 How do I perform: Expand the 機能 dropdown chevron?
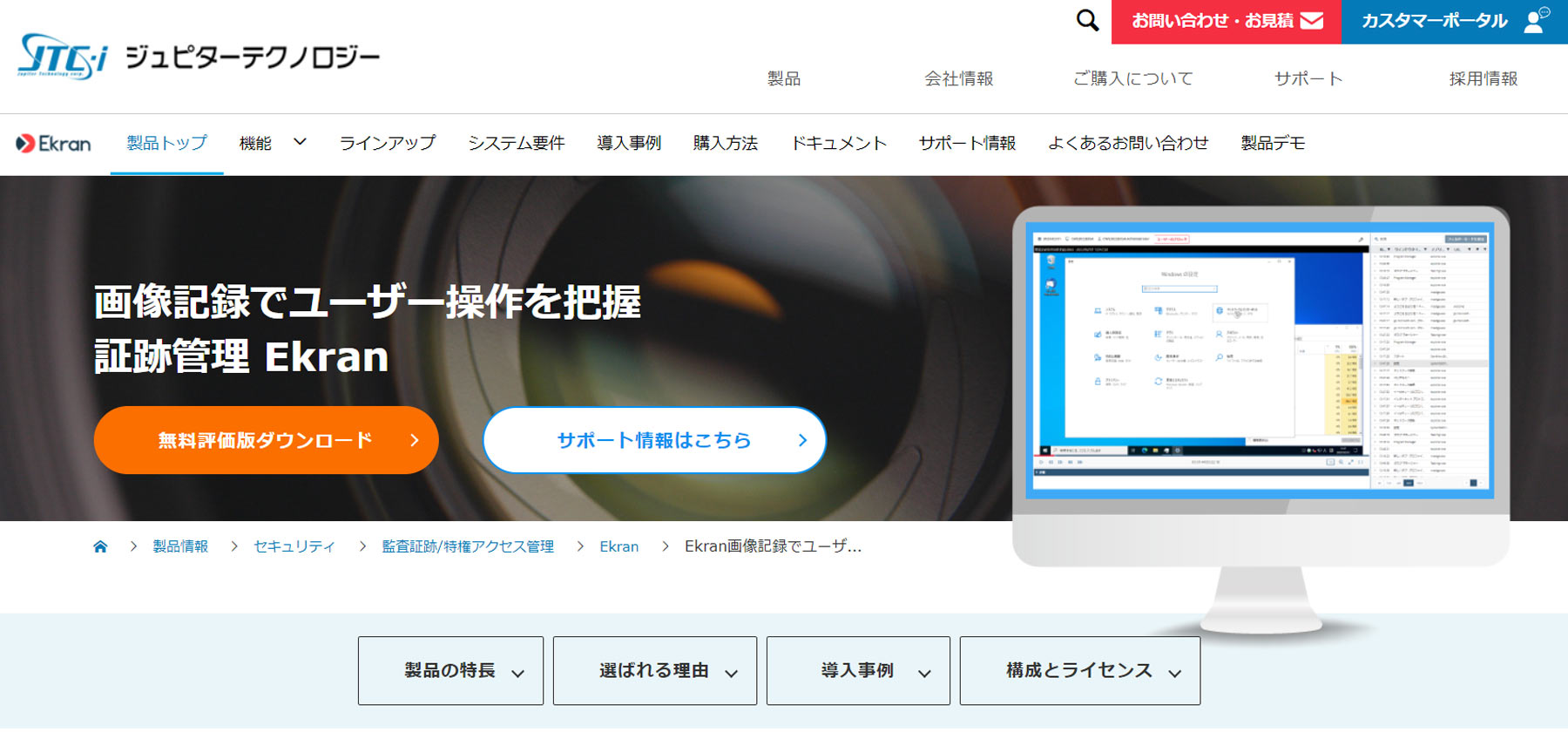coord(300,142)
